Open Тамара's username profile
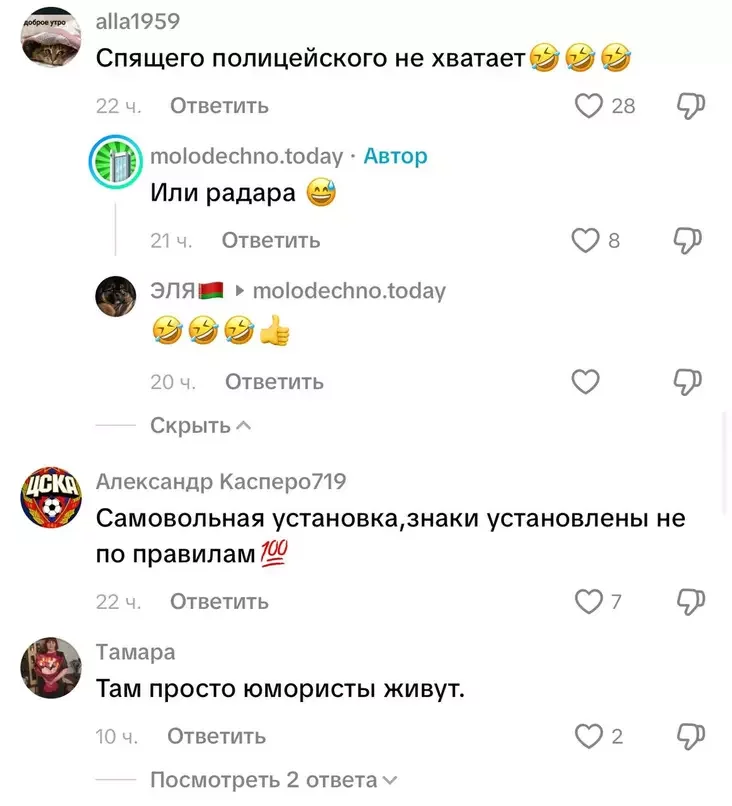 (x=136, y=652)
